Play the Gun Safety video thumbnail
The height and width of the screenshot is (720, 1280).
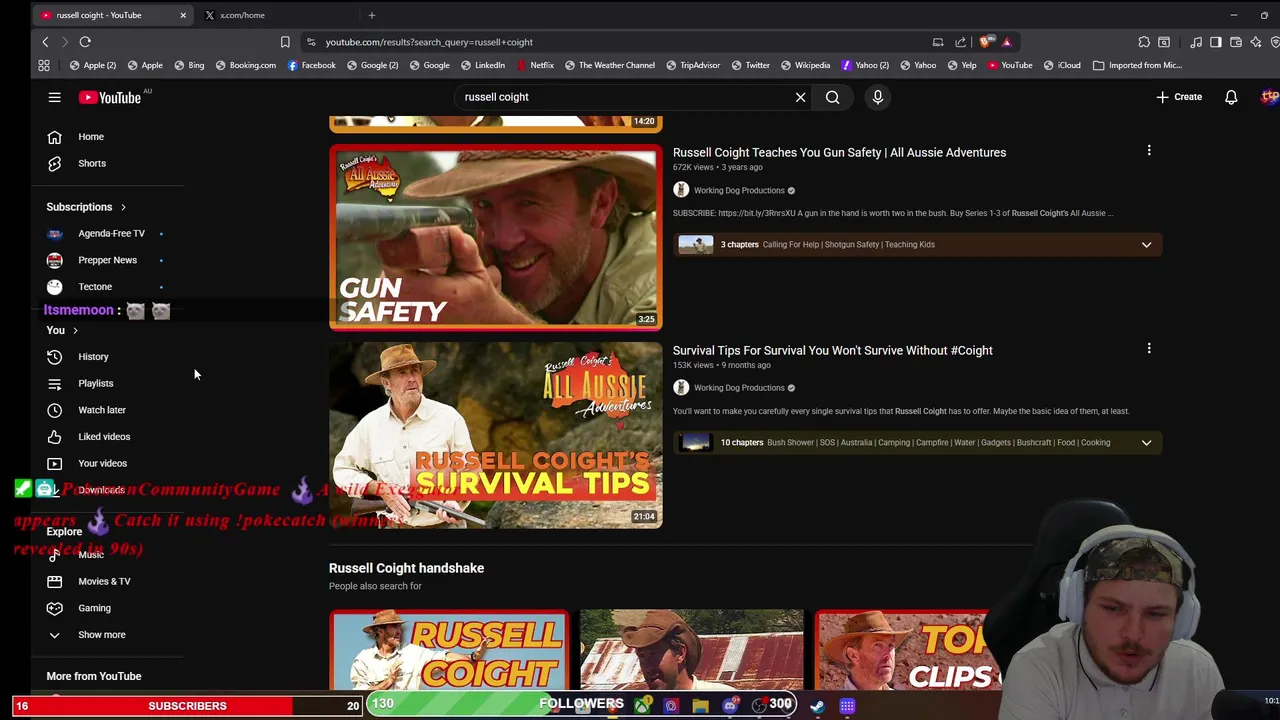point(495,237)
